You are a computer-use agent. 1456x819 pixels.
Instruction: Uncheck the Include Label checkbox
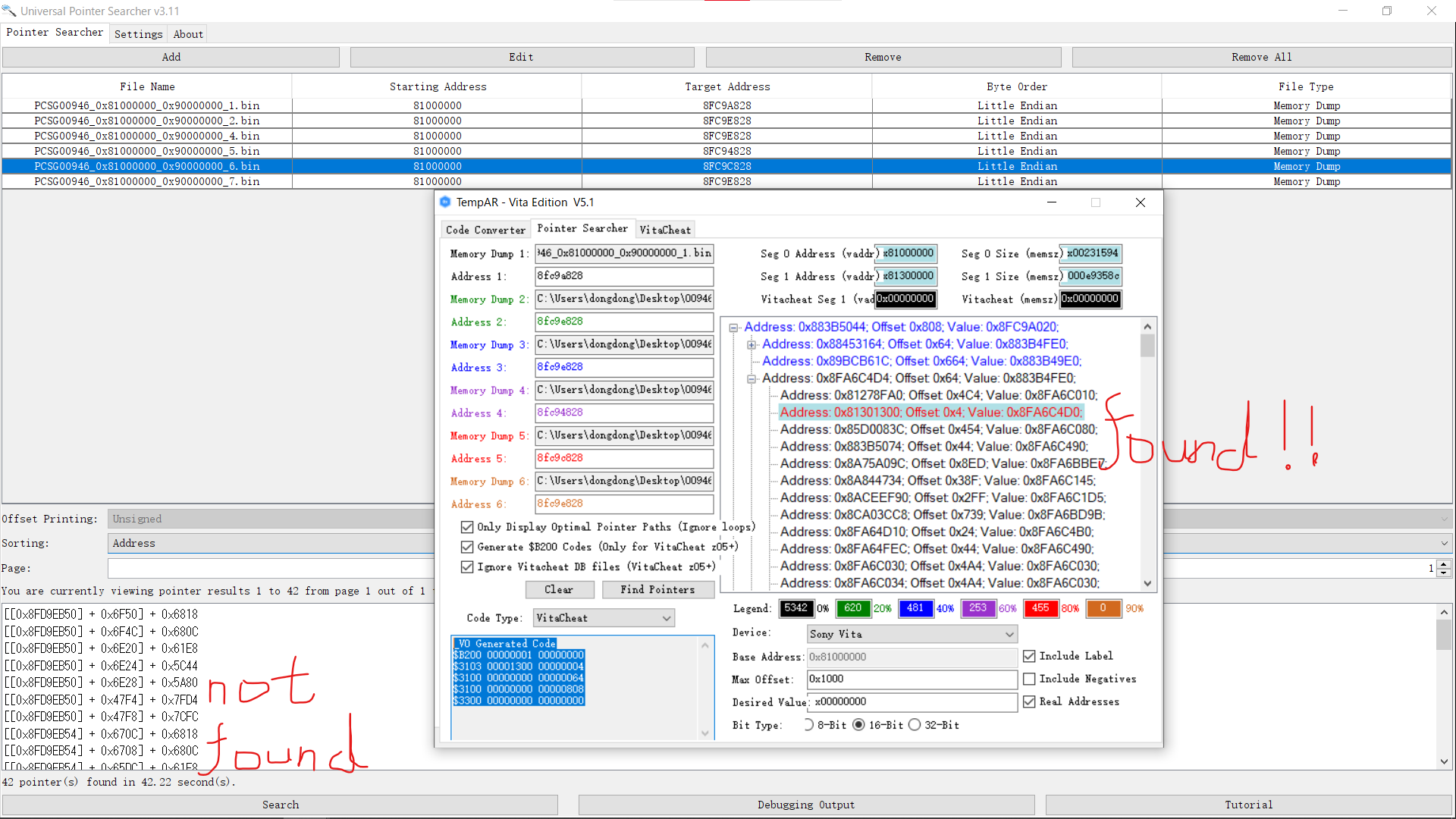pyautogui.click(x=1029, y=656)
